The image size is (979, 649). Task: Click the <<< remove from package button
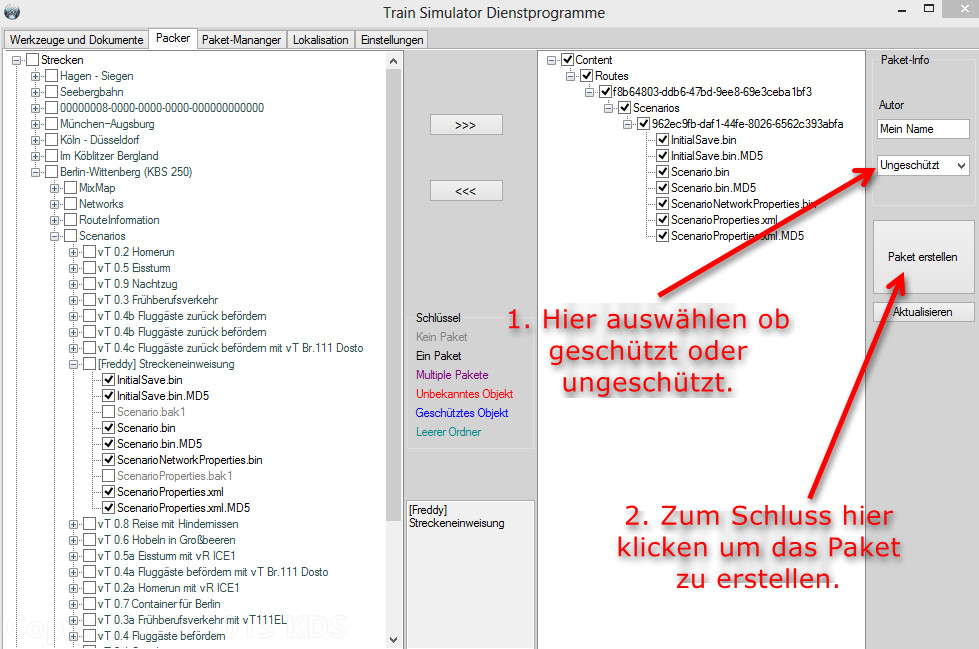(465, 191)
